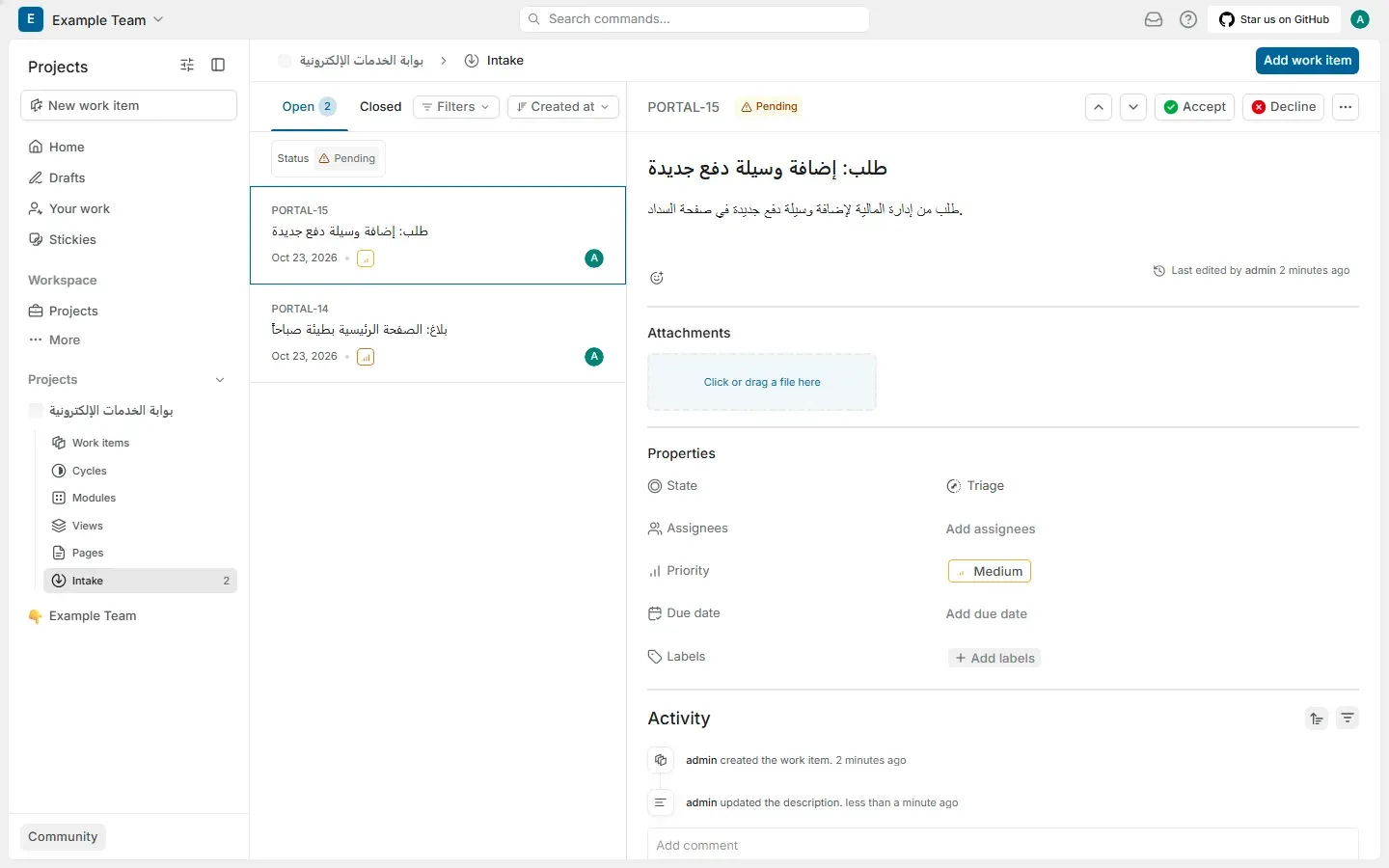The height and width of the screenshot is (868, 1389).
Task: Accept the intake work item
Action: click(1194, 107)
